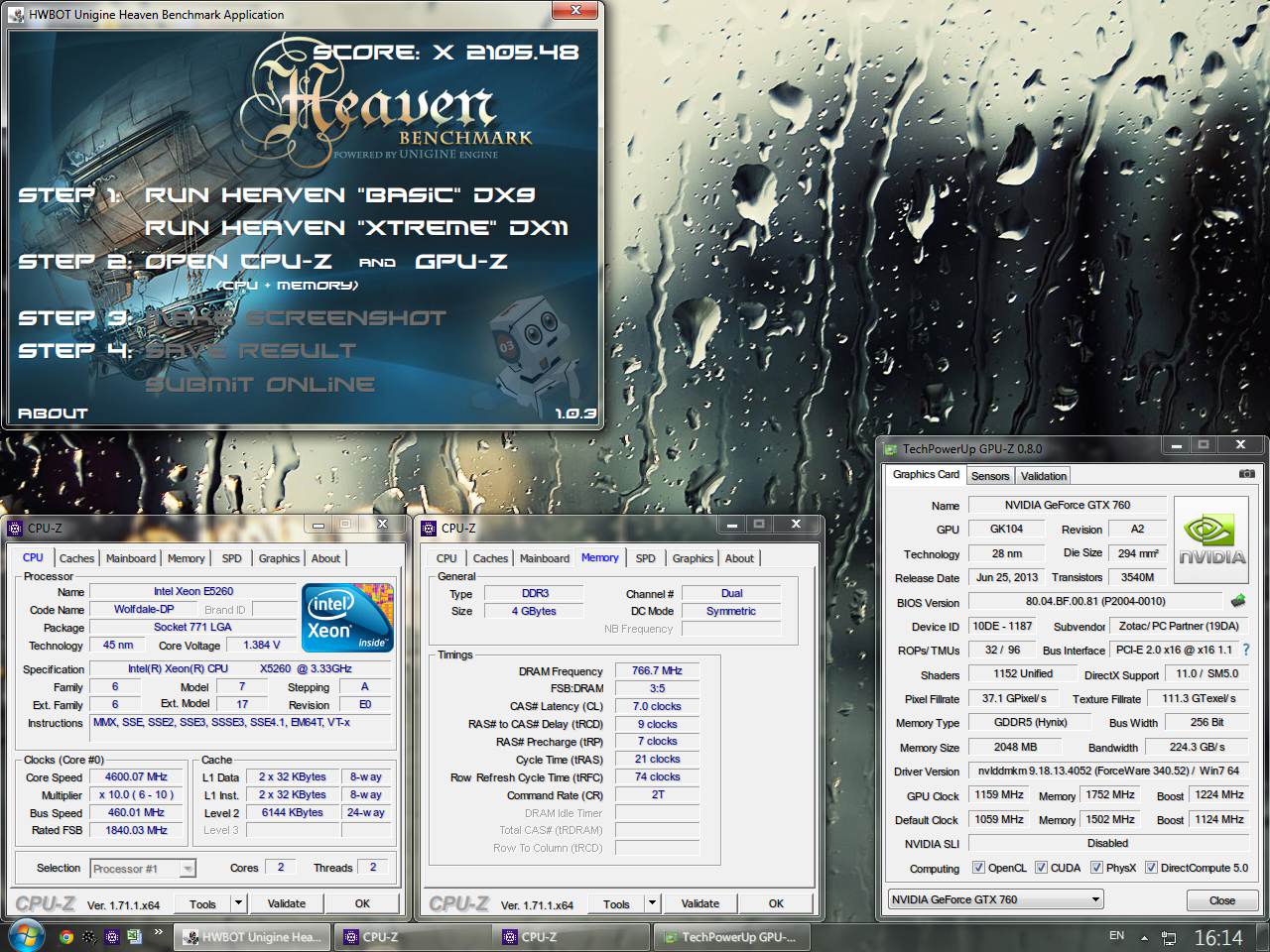Switch to TechPowerUp GPU-Z taskbar button
This screenshot has width=1270, height=952.
point(730,936)
